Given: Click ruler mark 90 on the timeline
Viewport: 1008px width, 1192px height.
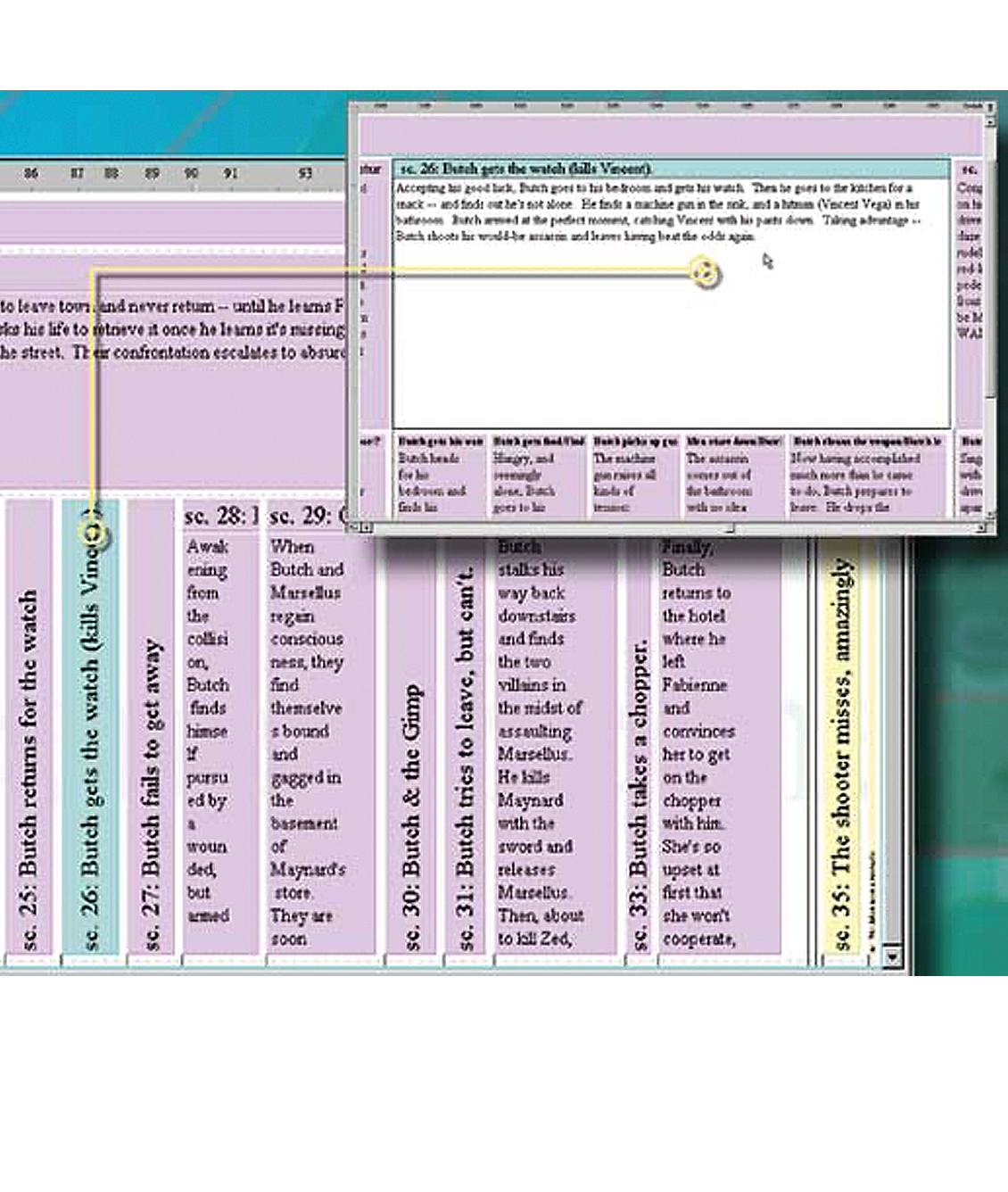Looking at the screenshot, I should 191,173.
